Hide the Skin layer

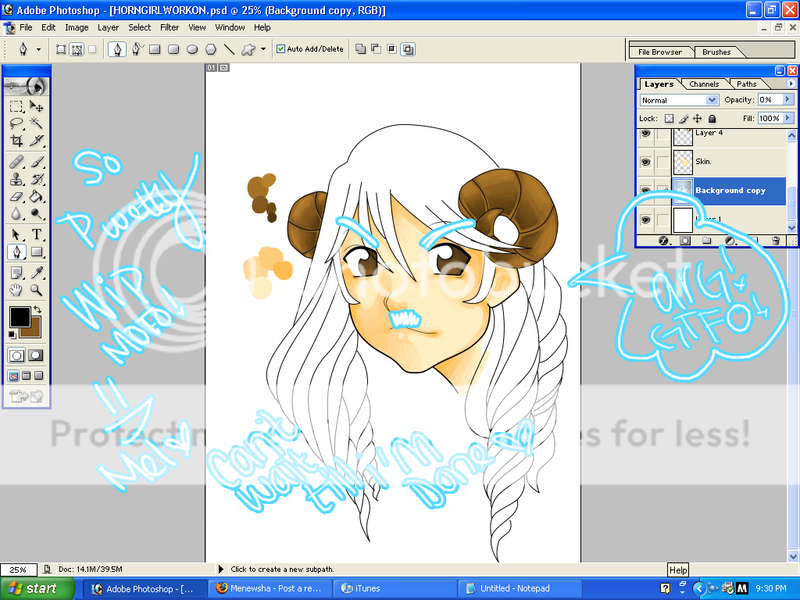click(x=645, y=161)
